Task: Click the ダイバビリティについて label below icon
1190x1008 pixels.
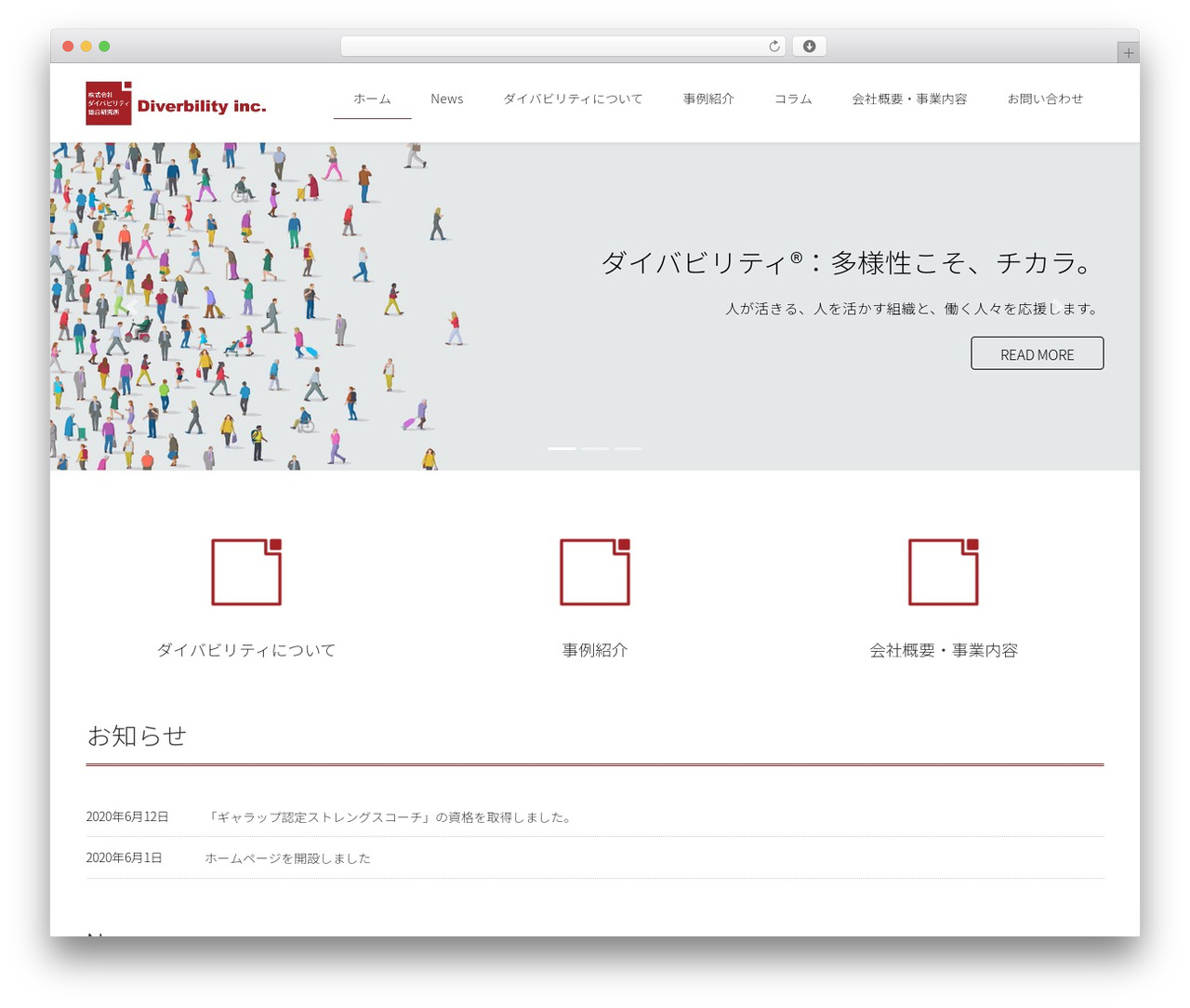Action: click(x=246, y=650)
